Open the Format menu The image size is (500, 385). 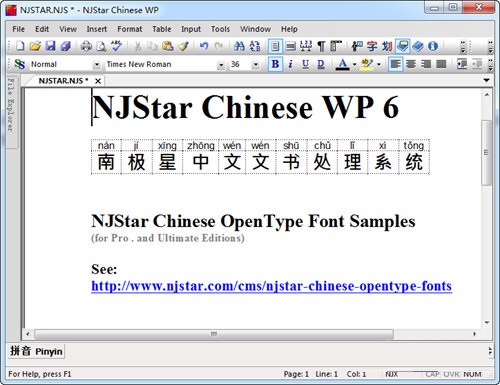[x=130, y=29]
